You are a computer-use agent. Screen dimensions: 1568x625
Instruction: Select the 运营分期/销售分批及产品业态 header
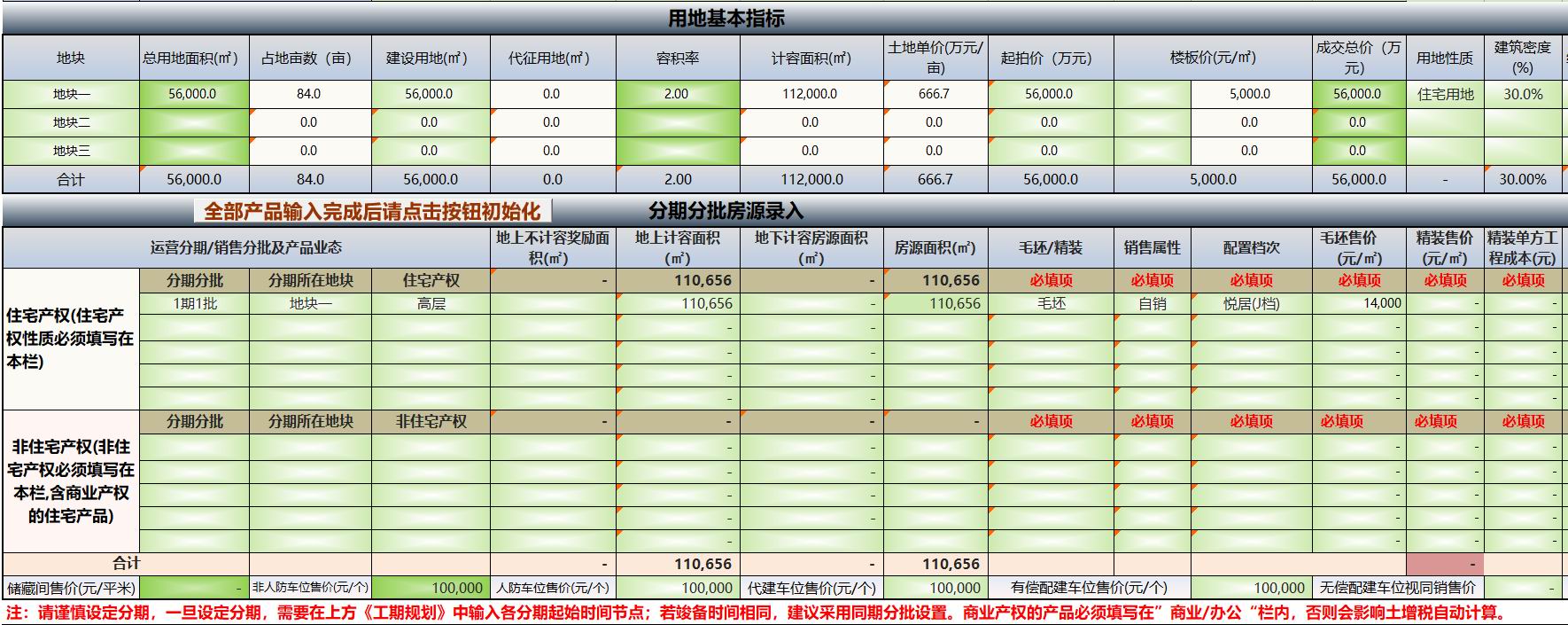click(246, 248)
